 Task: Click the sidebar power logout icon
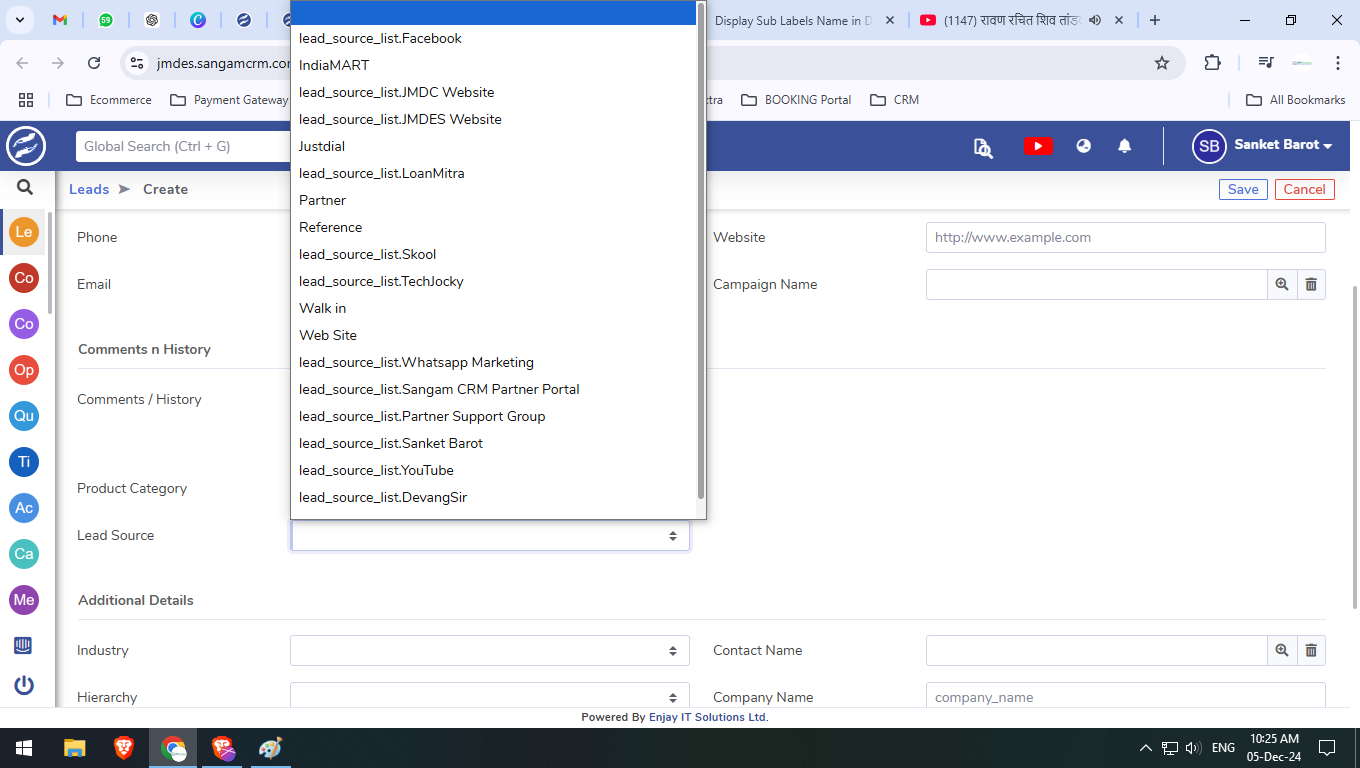click(x=24, y=686)
